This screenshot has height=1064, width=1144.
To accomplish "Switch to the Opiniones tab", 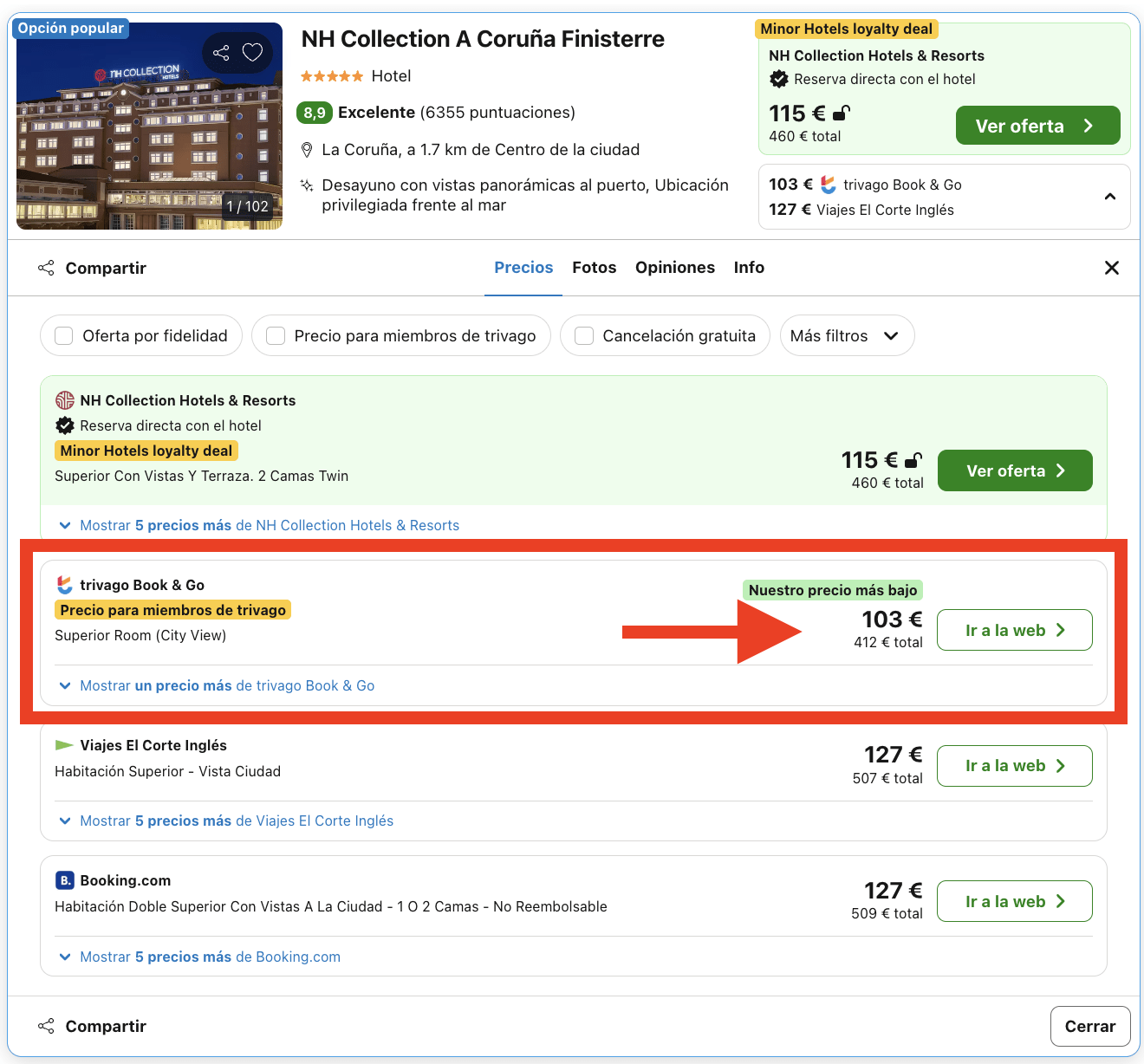I will pyautogui.click(x=675, y=267).
